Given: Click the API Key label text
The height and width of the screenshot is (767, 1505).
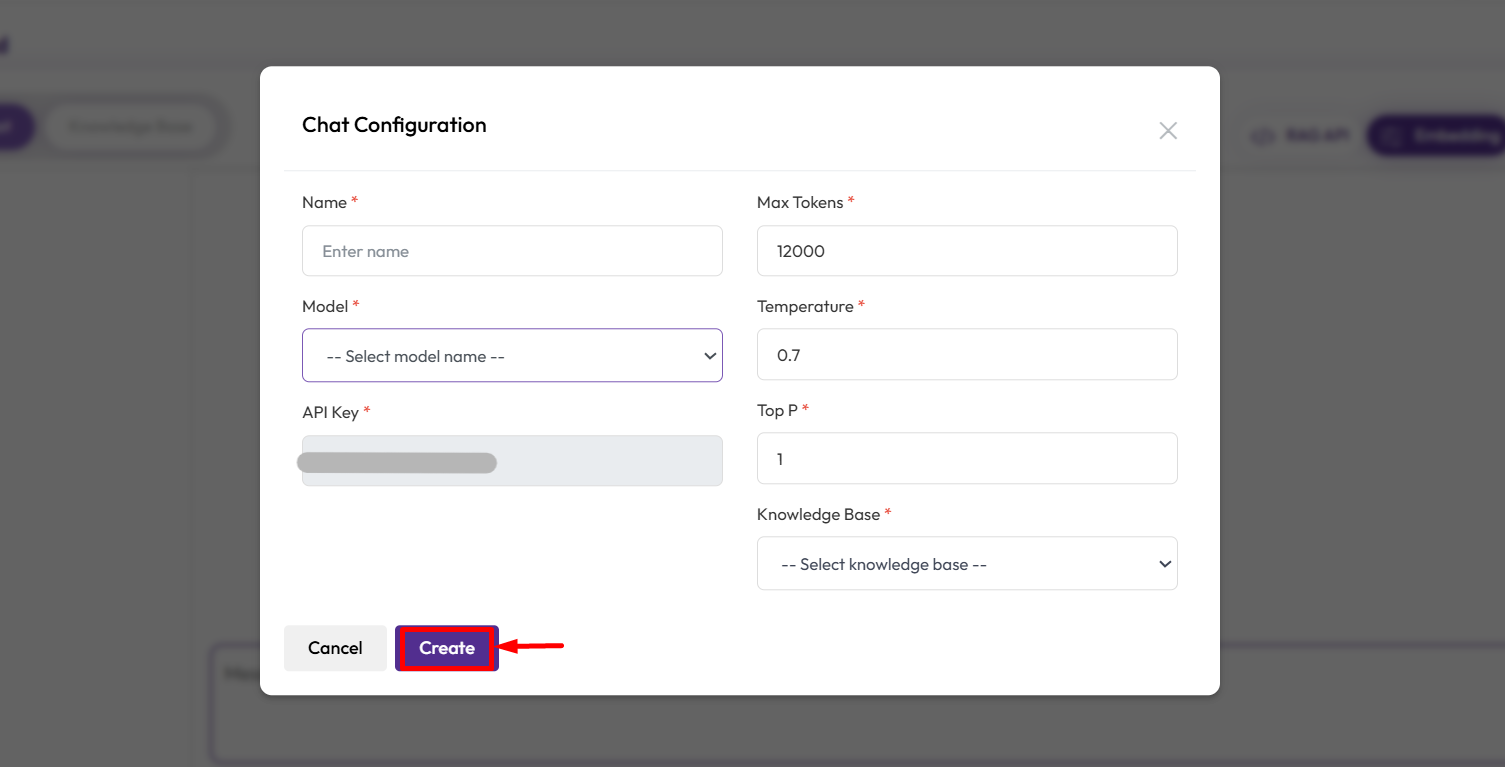Looking at the screenshot, I should [330, 412].
